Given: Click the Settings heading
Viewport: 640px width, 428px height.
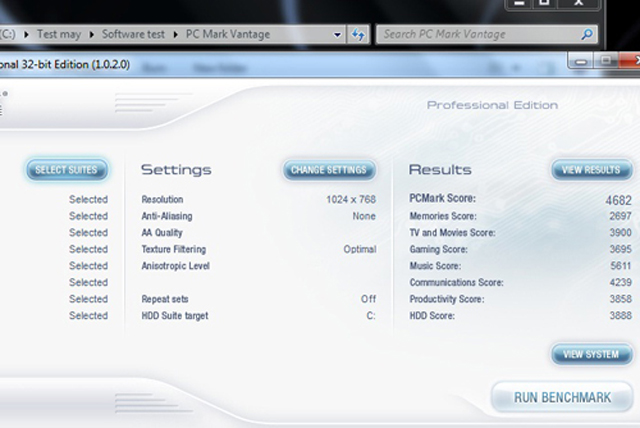Looking at the screenshot, I should [x=176, y=170].
